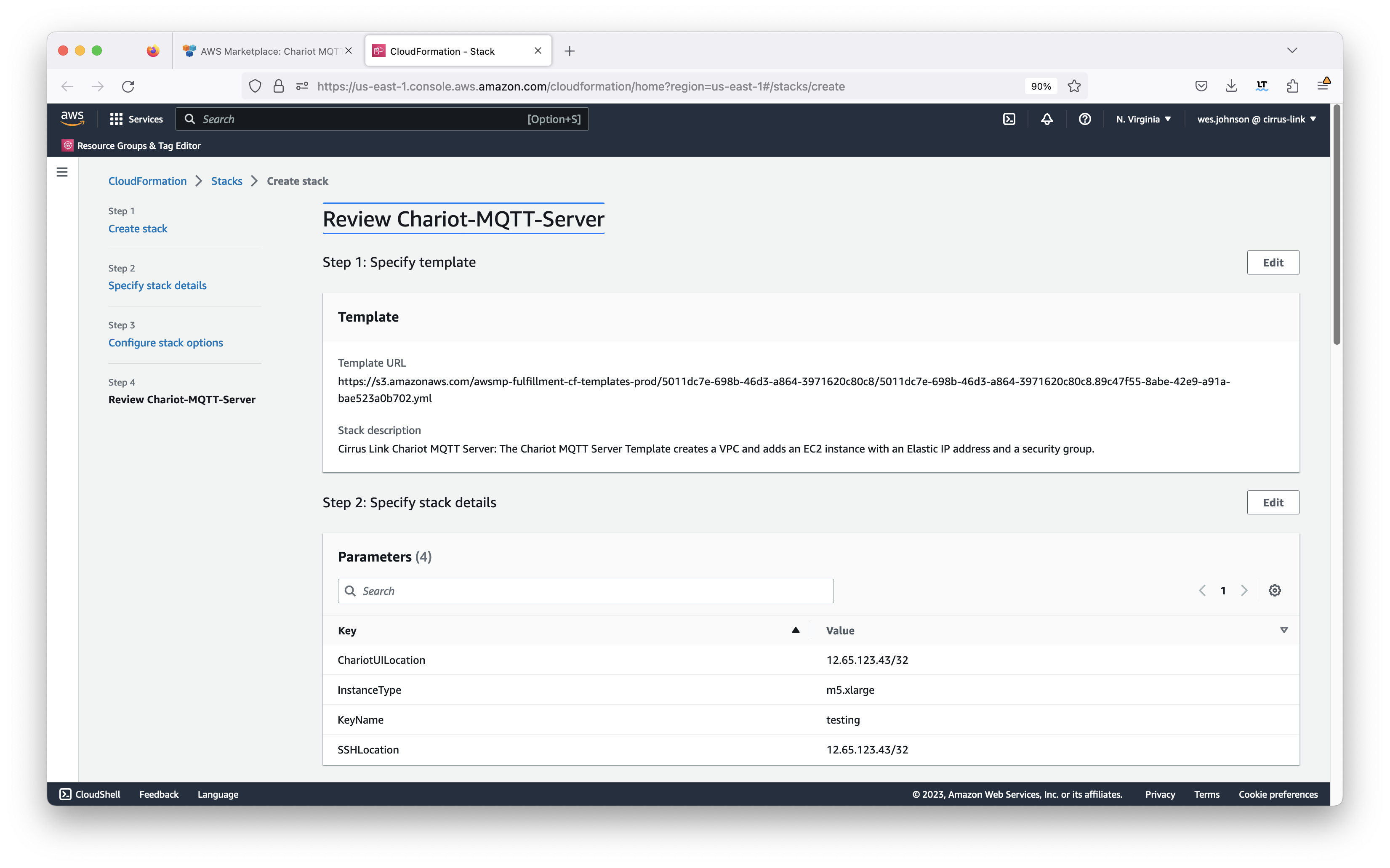The height and width of the screenshot is (868, 1390).
Task: Bookmark this page with the star
Action: [1074, 86]
